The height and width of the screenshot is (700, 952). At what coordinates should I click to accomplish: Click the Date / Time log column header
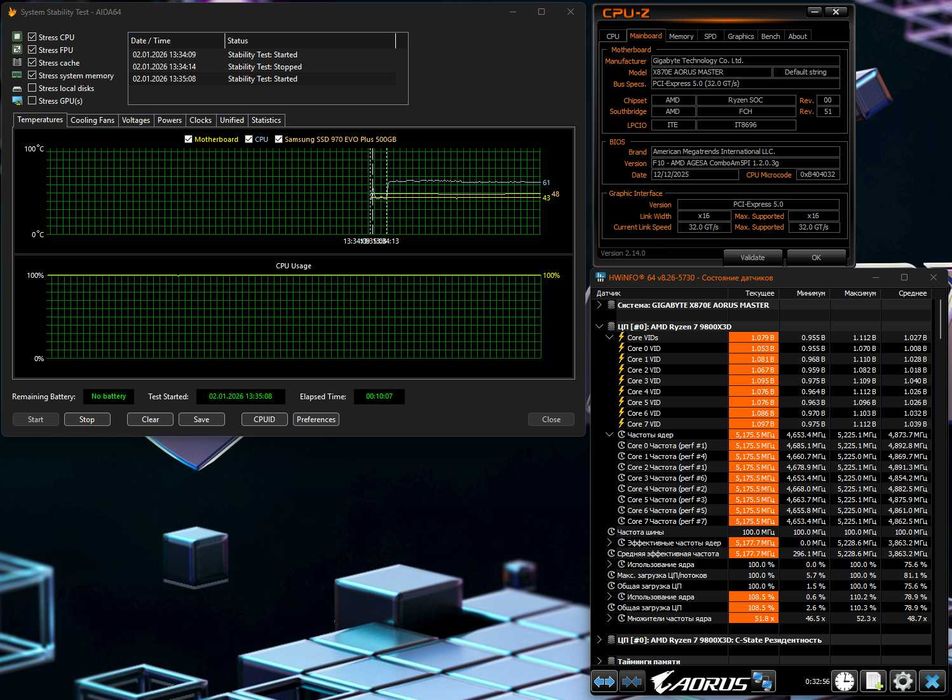tap(176, 41)
